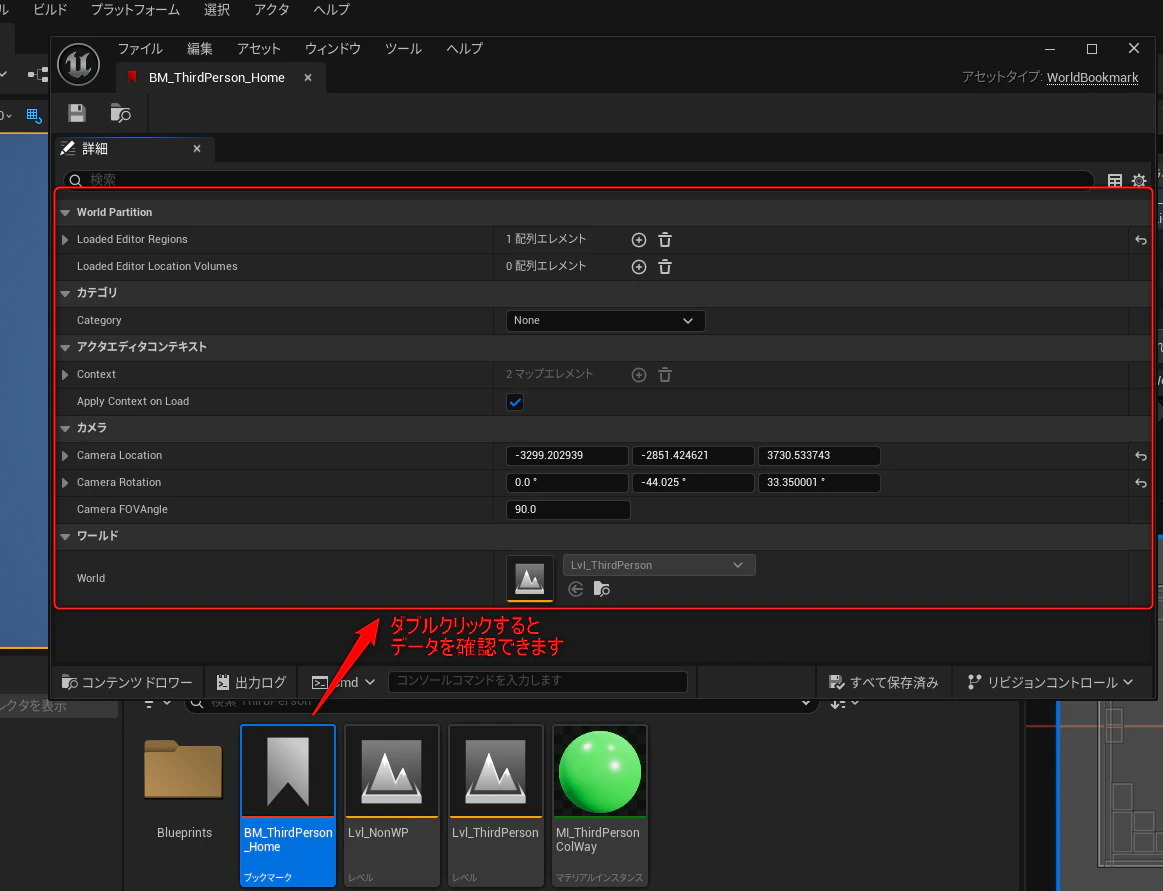Open the リビジョンコントロール menu button
The height and width of the screenshot is (891, 1163).
tap(1051, 683)
